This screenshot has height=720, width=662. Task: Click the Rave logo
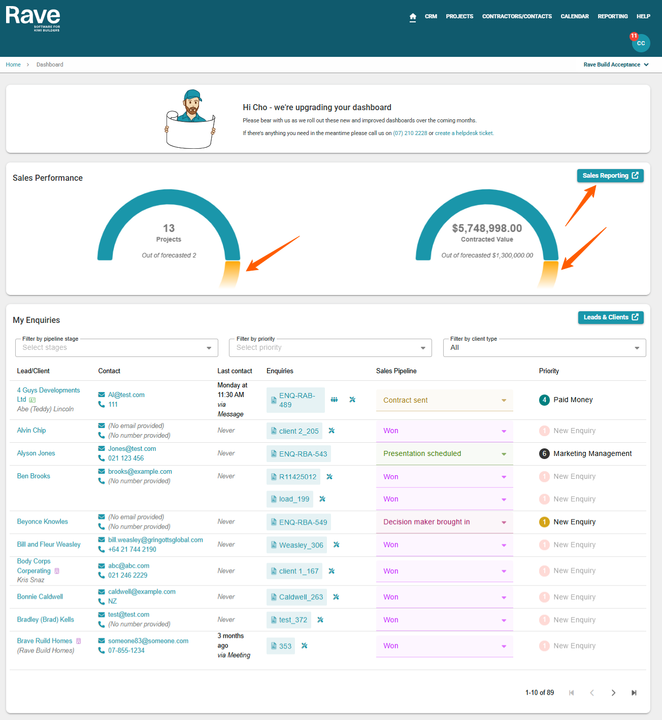pyautogui.click(x=33, y=17)
